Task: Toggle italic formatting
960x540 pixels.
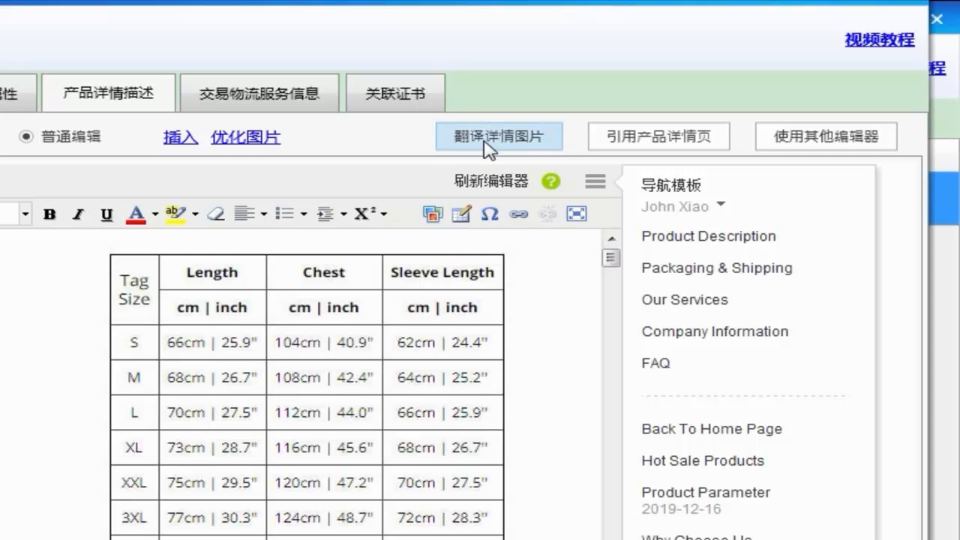Action: click(78, 214)
